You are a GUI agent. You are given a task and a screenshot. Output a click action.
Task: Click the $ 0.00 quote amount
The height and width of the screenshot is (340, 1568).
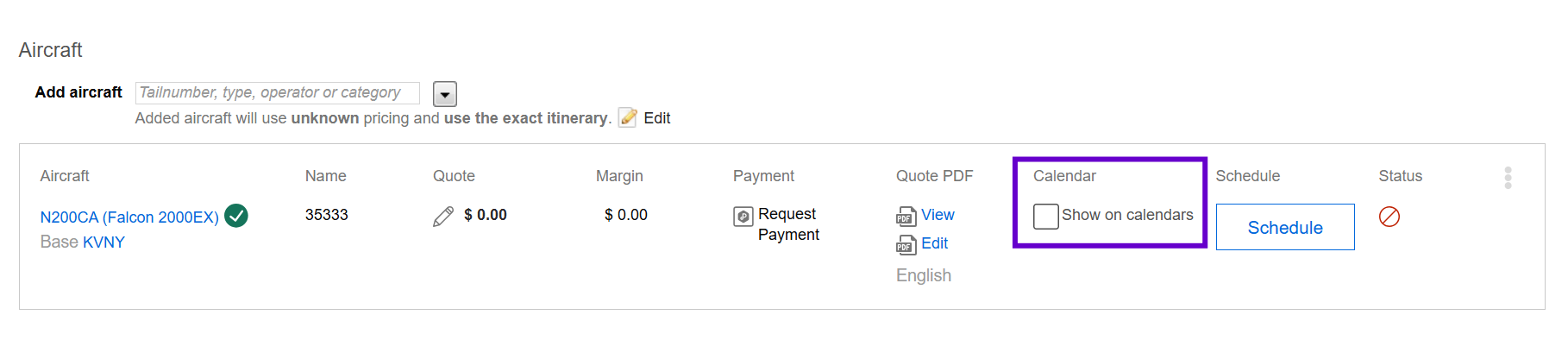pos(486,215)
